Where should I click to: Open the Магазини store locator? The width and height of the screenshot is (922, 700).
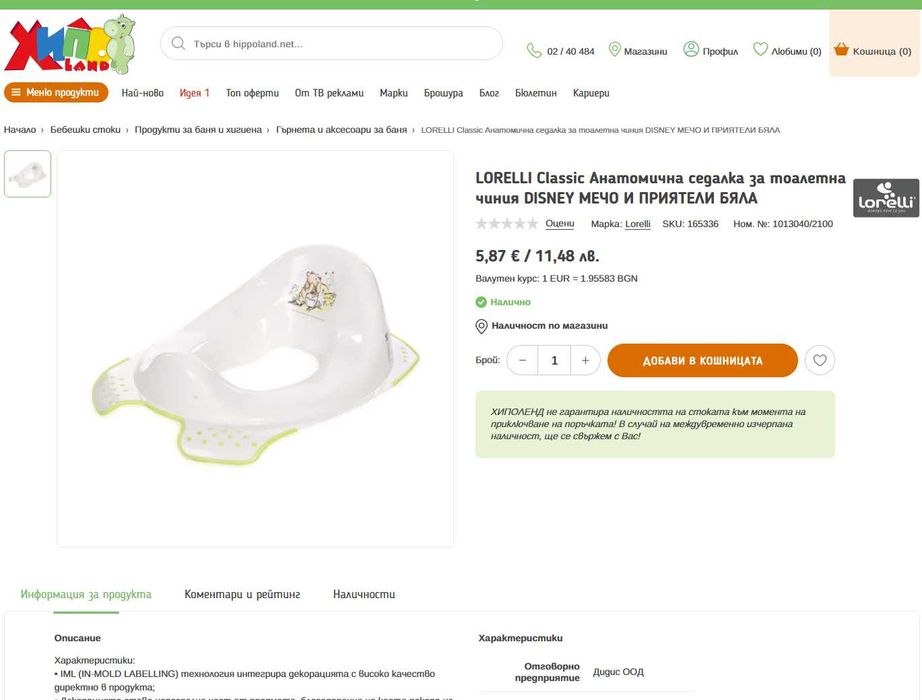point(638,51)
